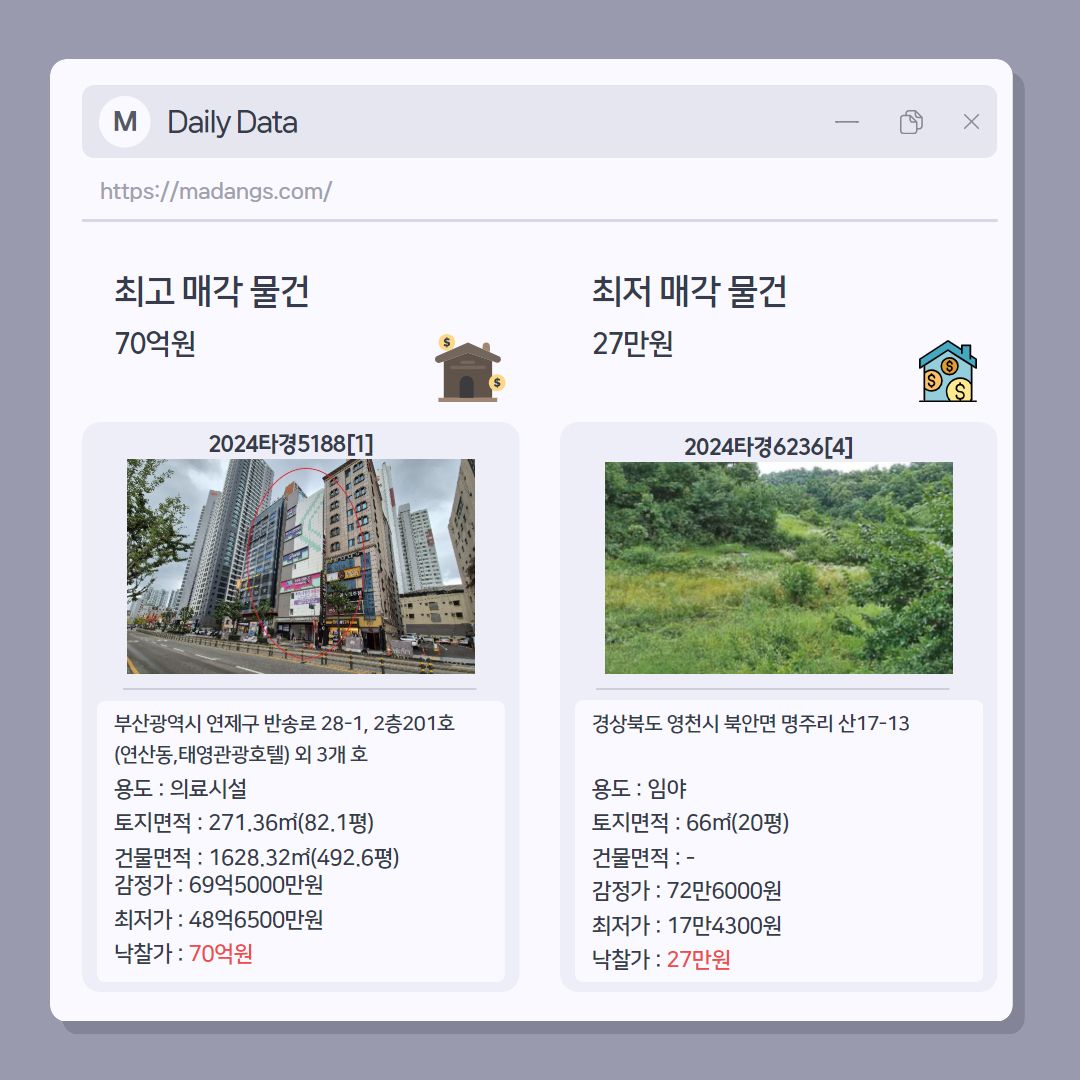The image size is (1080, 1080).
Task: Click the copy/restore window icon
Action: coord(911,122)
